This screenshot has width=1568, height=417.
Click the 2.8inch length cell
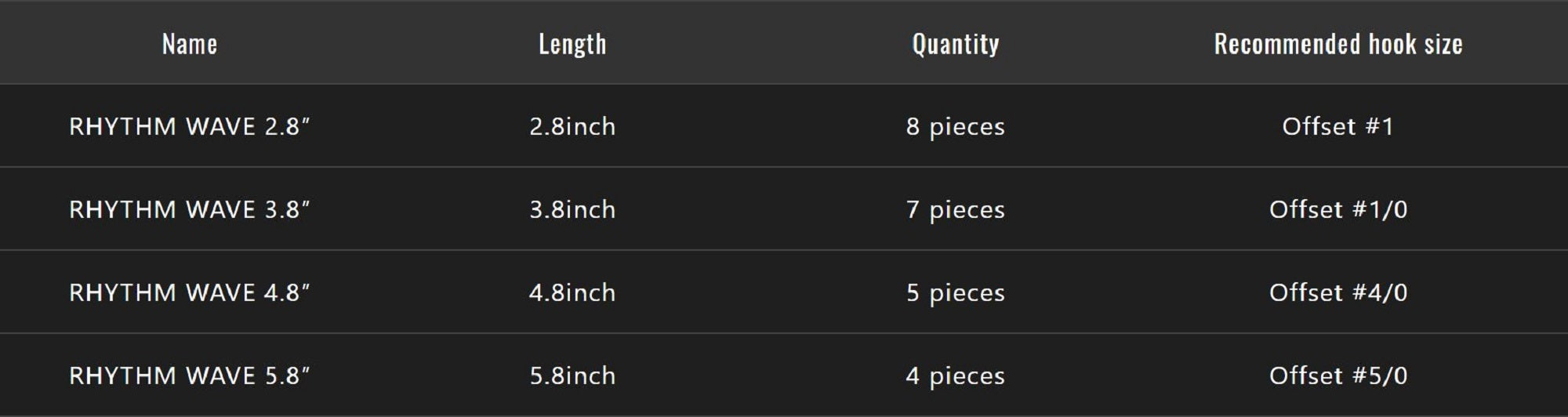(572, 126)
